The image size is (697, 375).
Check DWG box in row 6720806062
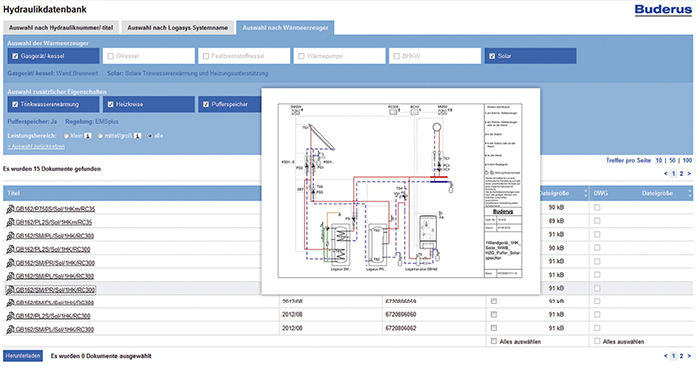pos(597,328)
